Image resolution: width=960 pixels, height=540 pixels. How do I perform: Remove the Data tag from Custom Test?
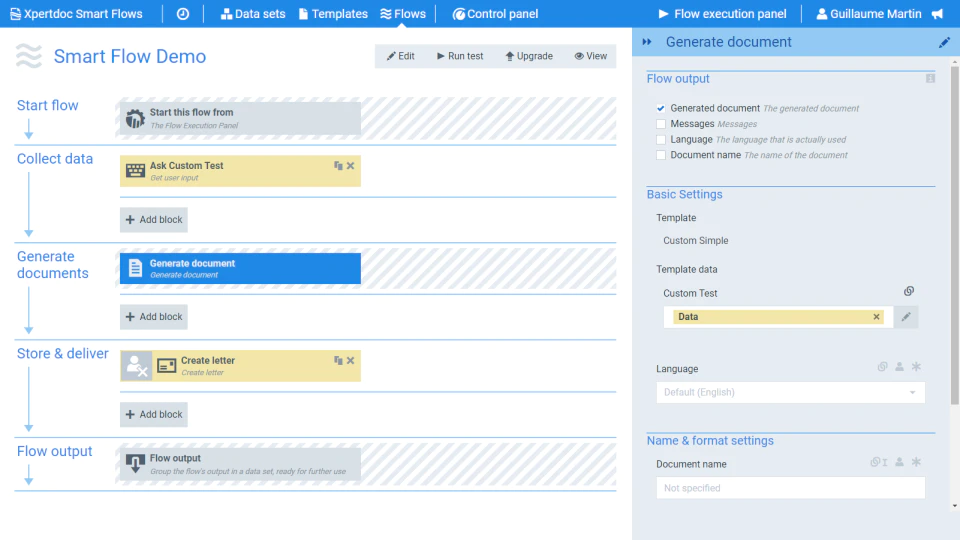pos(876,317)
